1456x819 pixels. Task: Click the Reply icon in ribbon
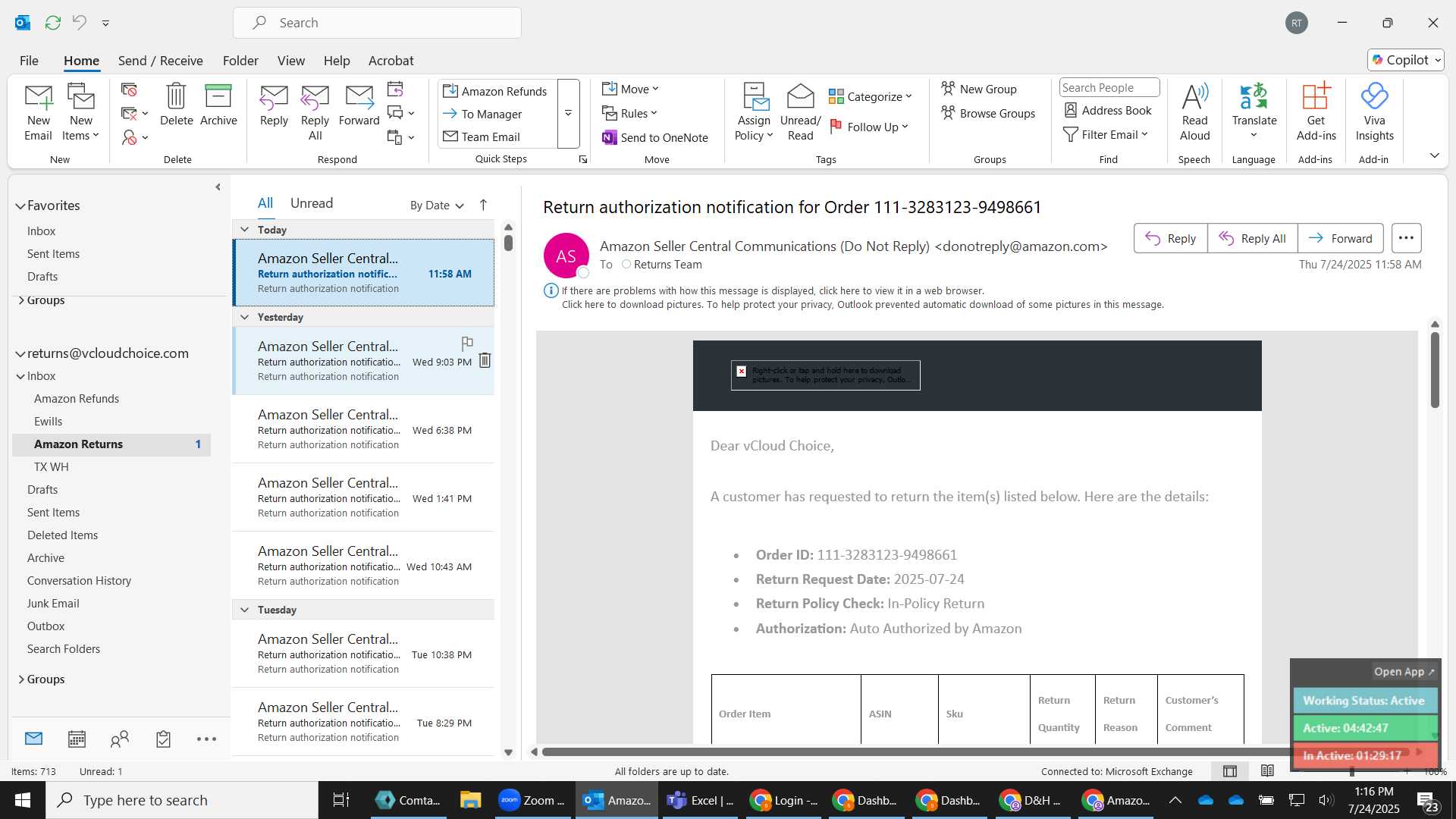tap(274, 105)
